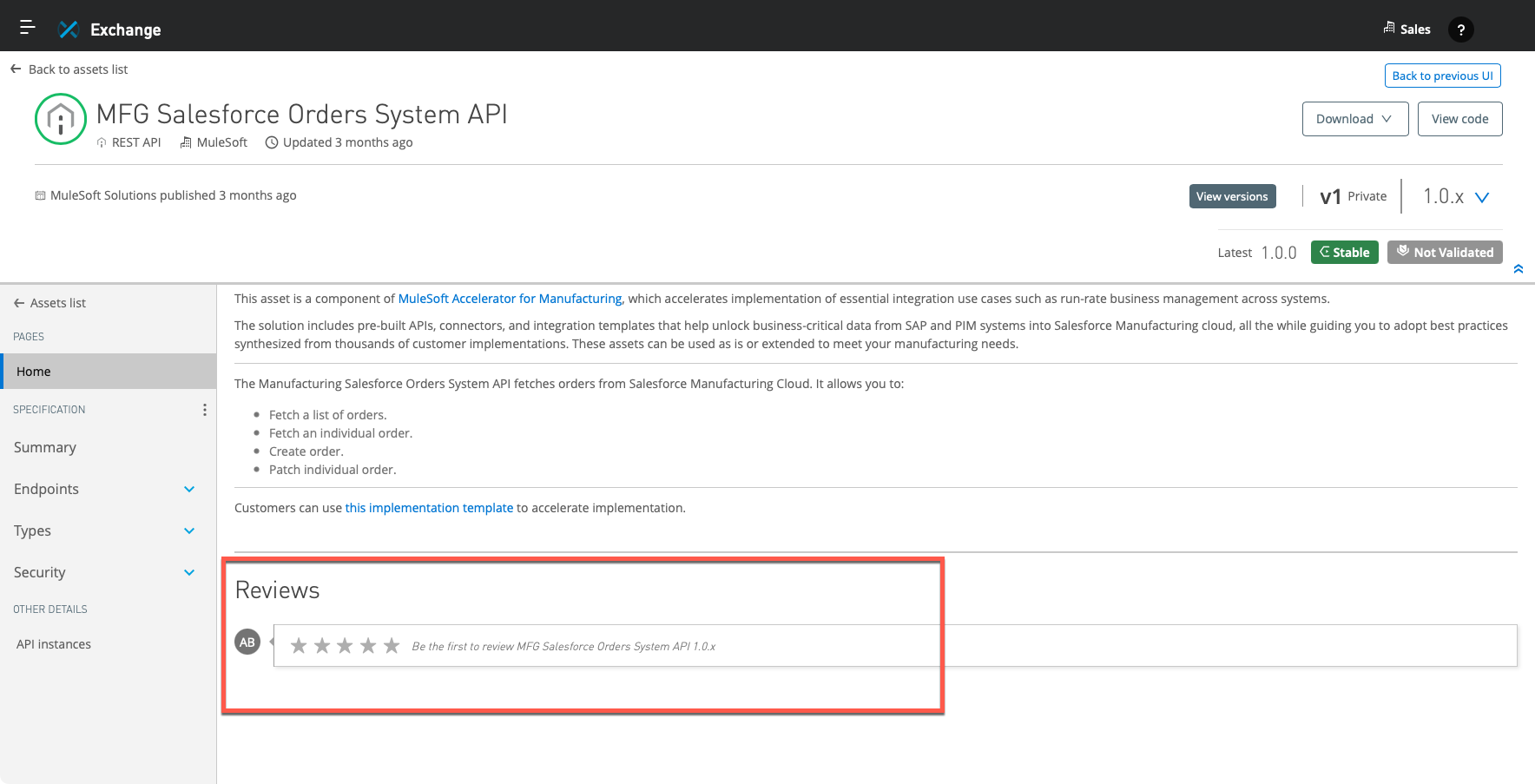Click the v1 Private version label
1535x784 pixels.
click(x=1353, y=196)
